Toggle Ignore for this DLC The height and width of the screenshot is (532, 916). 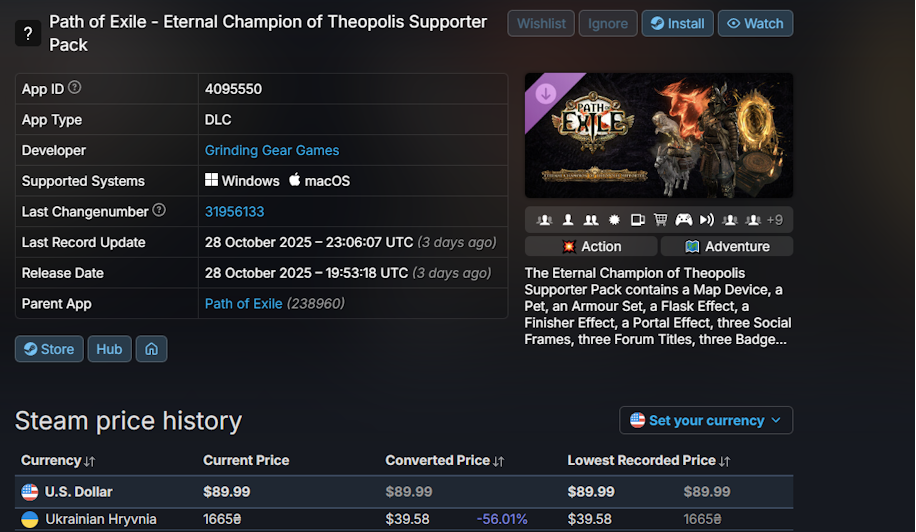[608, 24]
